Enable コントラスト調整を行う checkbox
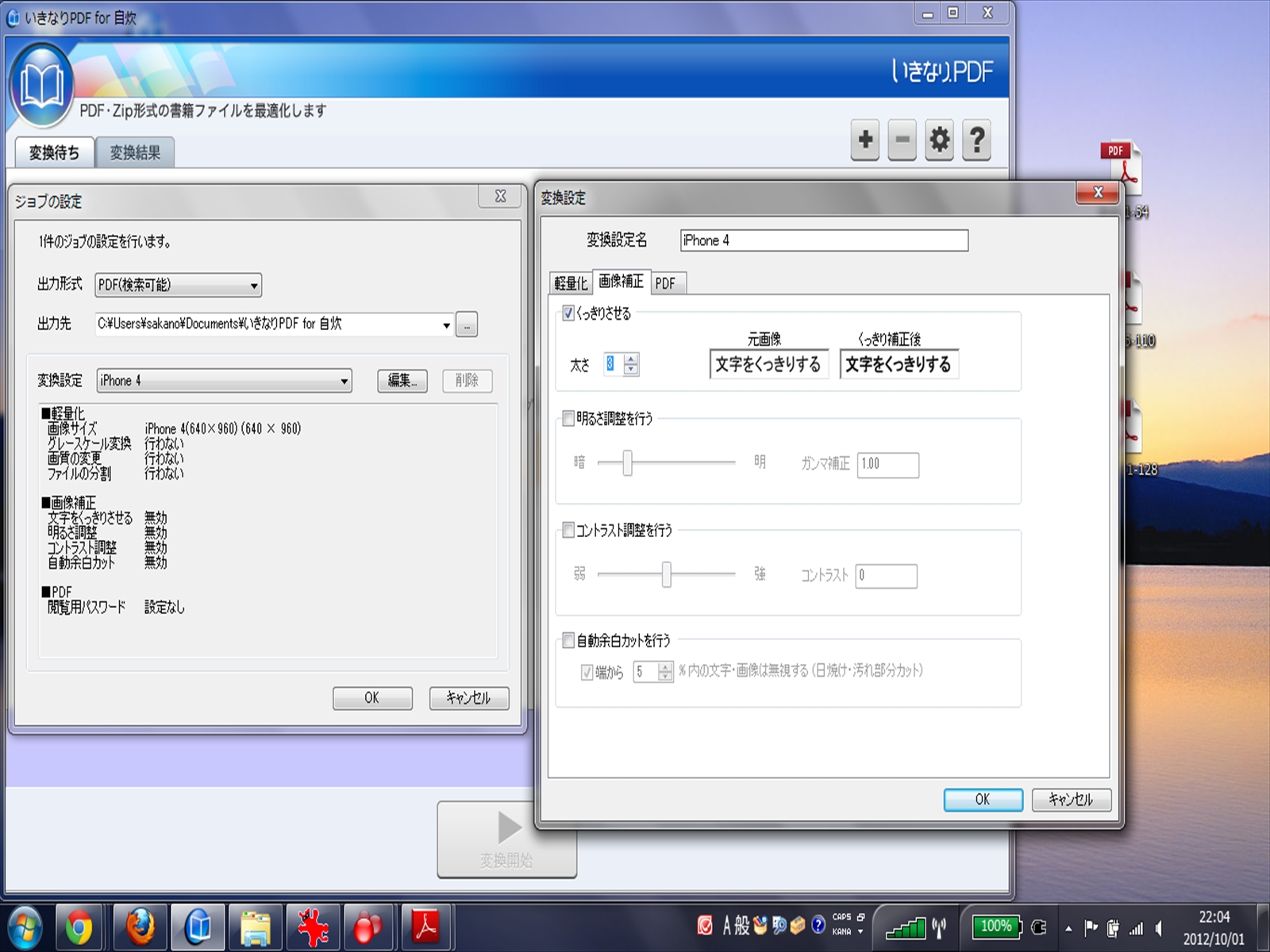 [568, 530]
